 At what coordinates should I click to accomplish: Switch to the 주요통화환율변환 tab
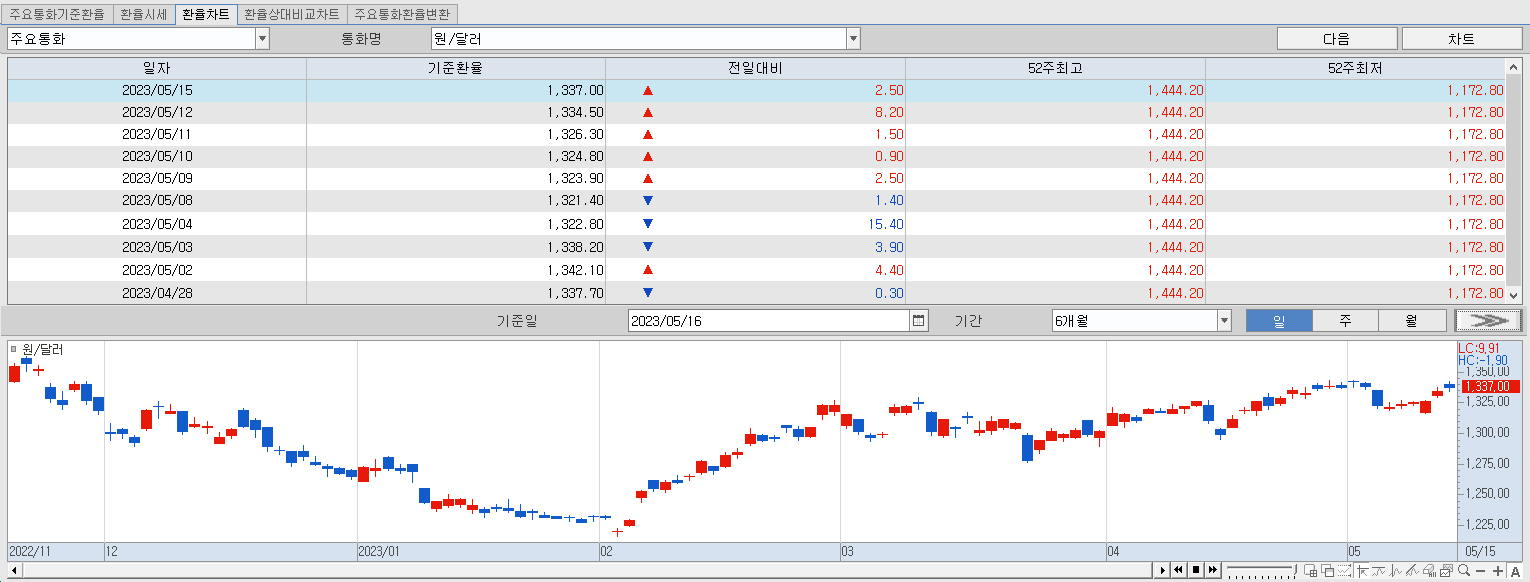(403, 15)
